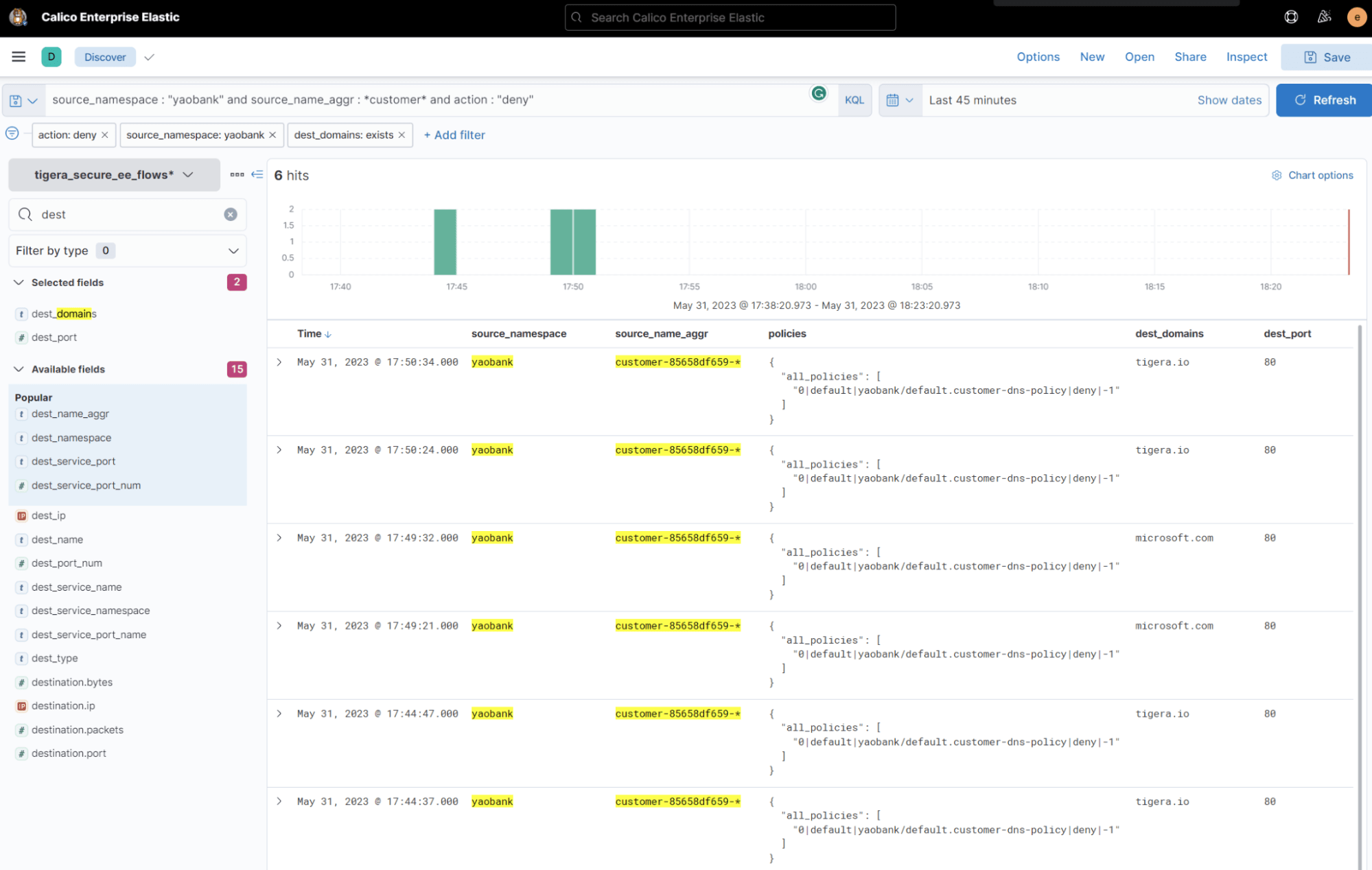Click the Time column sort arrow
Image resolution: width=1372 pixels, height=870 pixels.
click(328, 335)
